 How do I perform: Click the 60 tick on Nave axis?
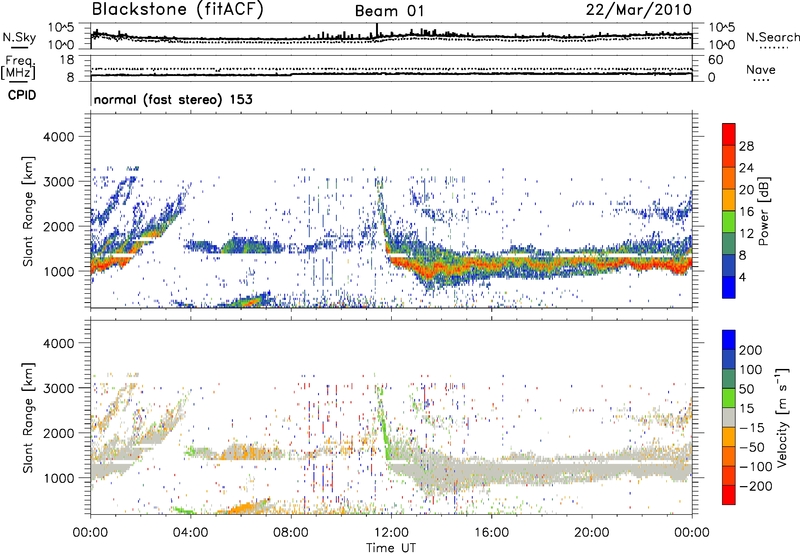click(715, 60)
